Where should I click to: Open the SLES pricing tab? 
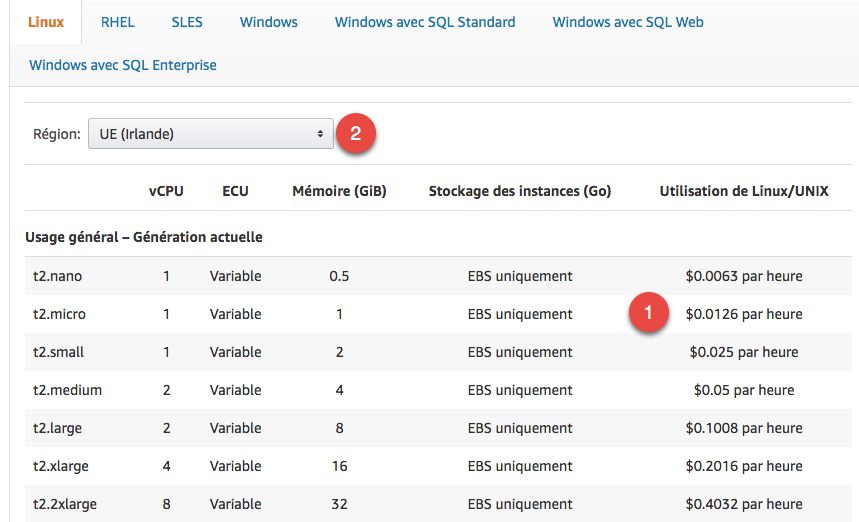pyautogui.click(x=187, y=22)
